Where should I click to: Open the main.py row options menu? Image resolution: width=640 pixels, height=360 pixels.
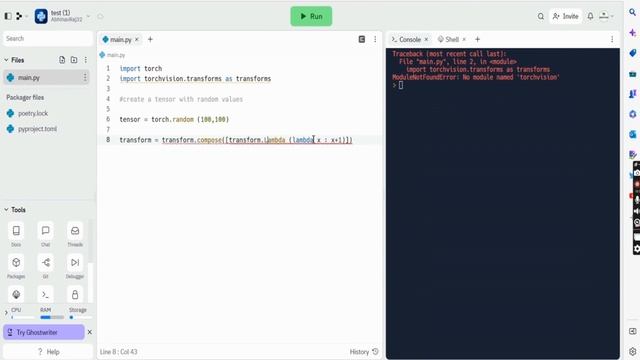85,78
